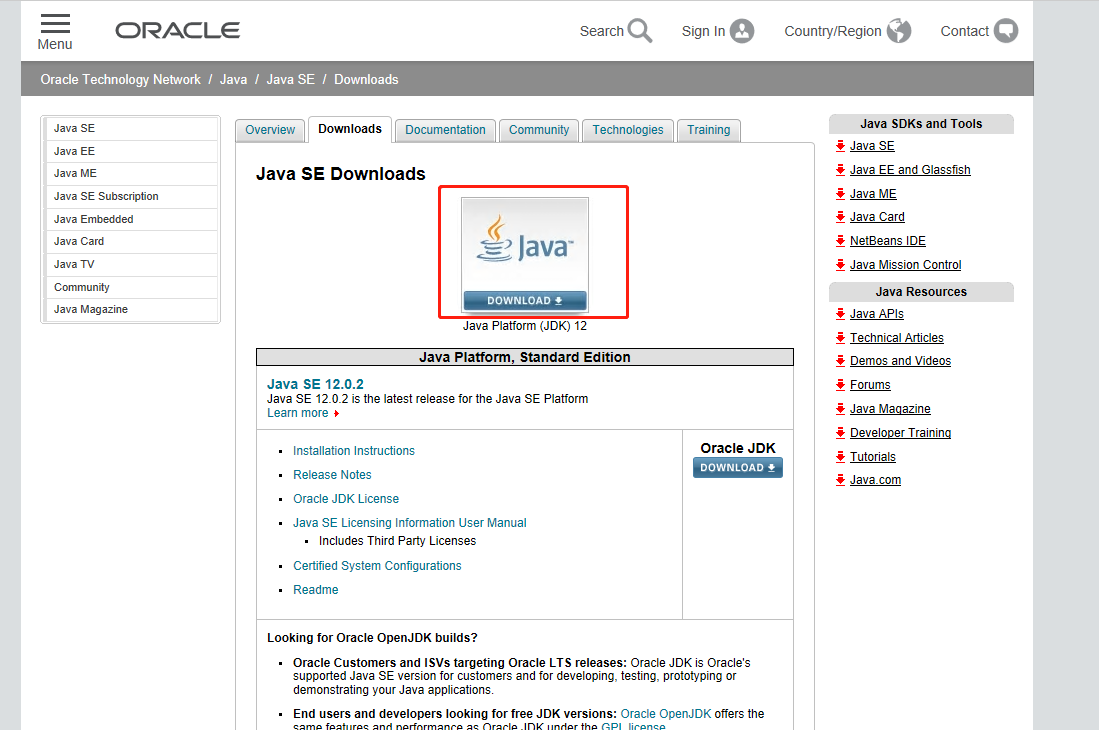This screenshot has height=730, width=1099.
Task: Open the Tutorials link
Action: tap(873, 457)
